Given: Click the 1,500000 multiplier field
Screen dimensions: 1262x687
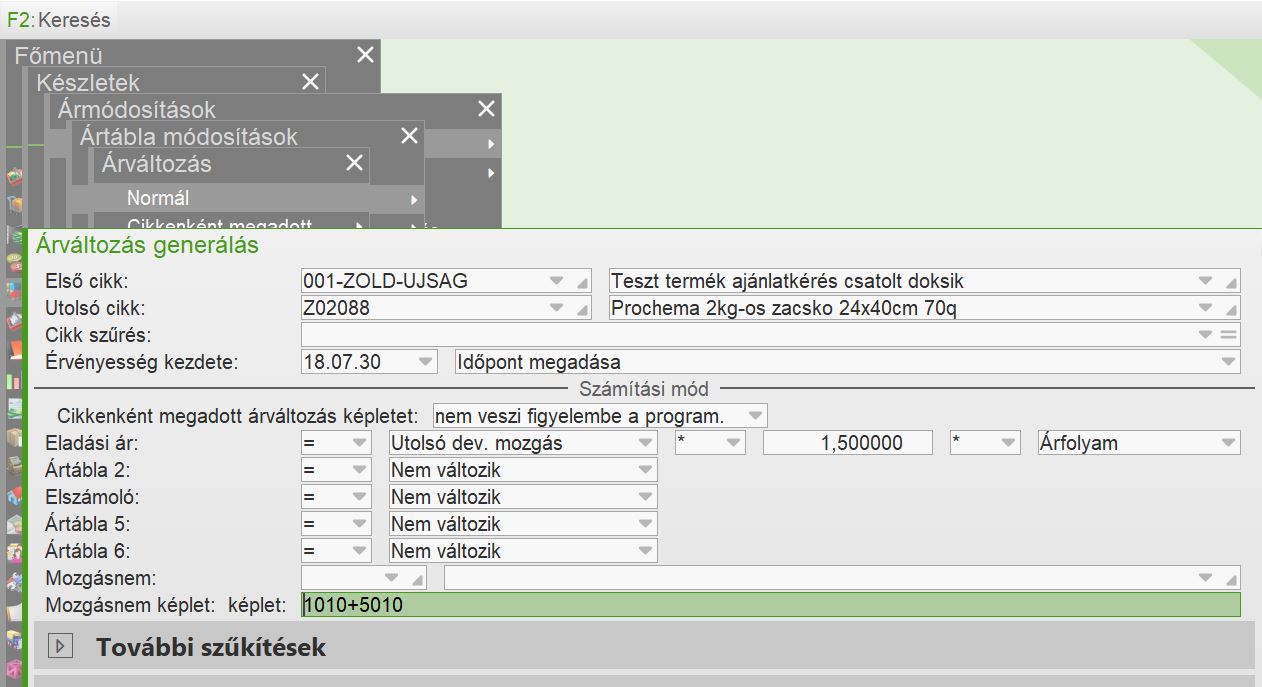Looking at the screenshot, I should coord(848,443).
